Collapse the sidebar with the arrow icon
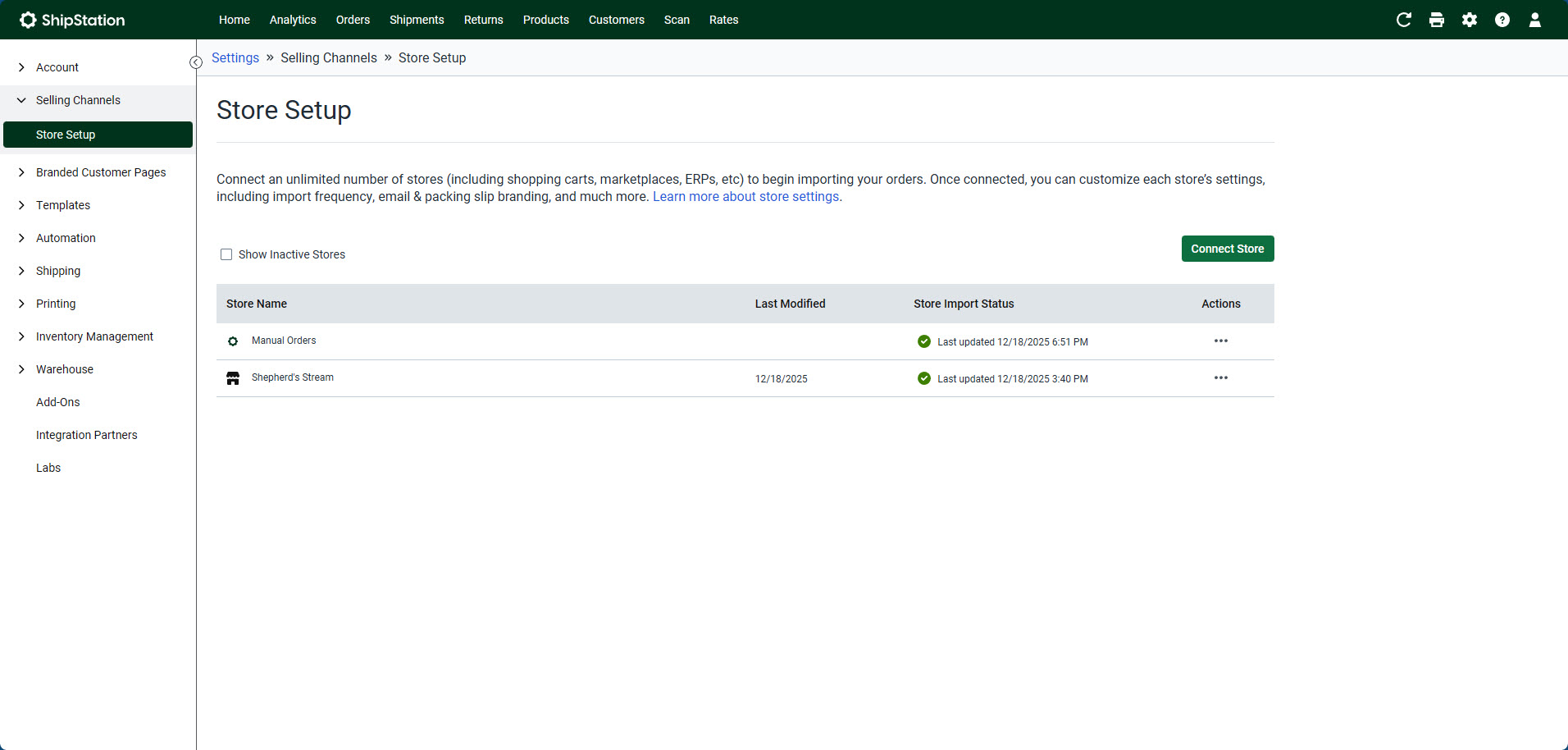Screen dimensions: 1568x750 pyautogui.click(x=196, y=62)
